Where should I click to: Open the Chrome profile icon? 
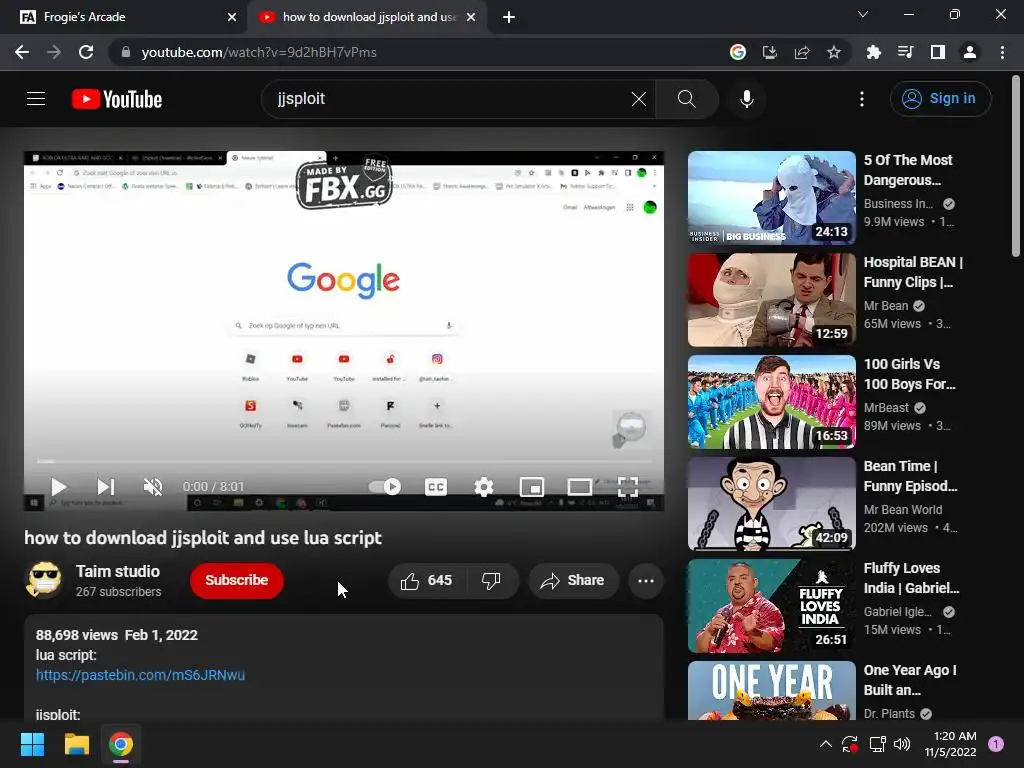click(970, 52)
